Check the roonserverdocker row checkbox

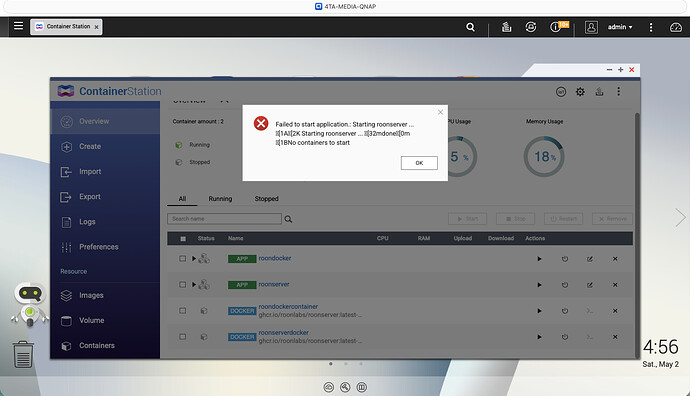click(182, 337)
